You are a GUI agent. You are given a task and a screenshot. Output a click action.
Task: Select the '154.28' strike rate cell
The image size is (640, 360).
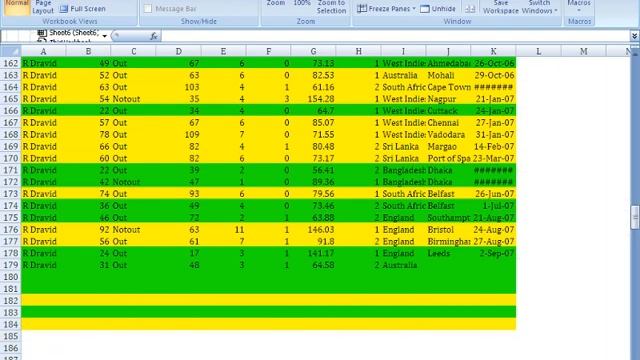(x=313, y=99)
